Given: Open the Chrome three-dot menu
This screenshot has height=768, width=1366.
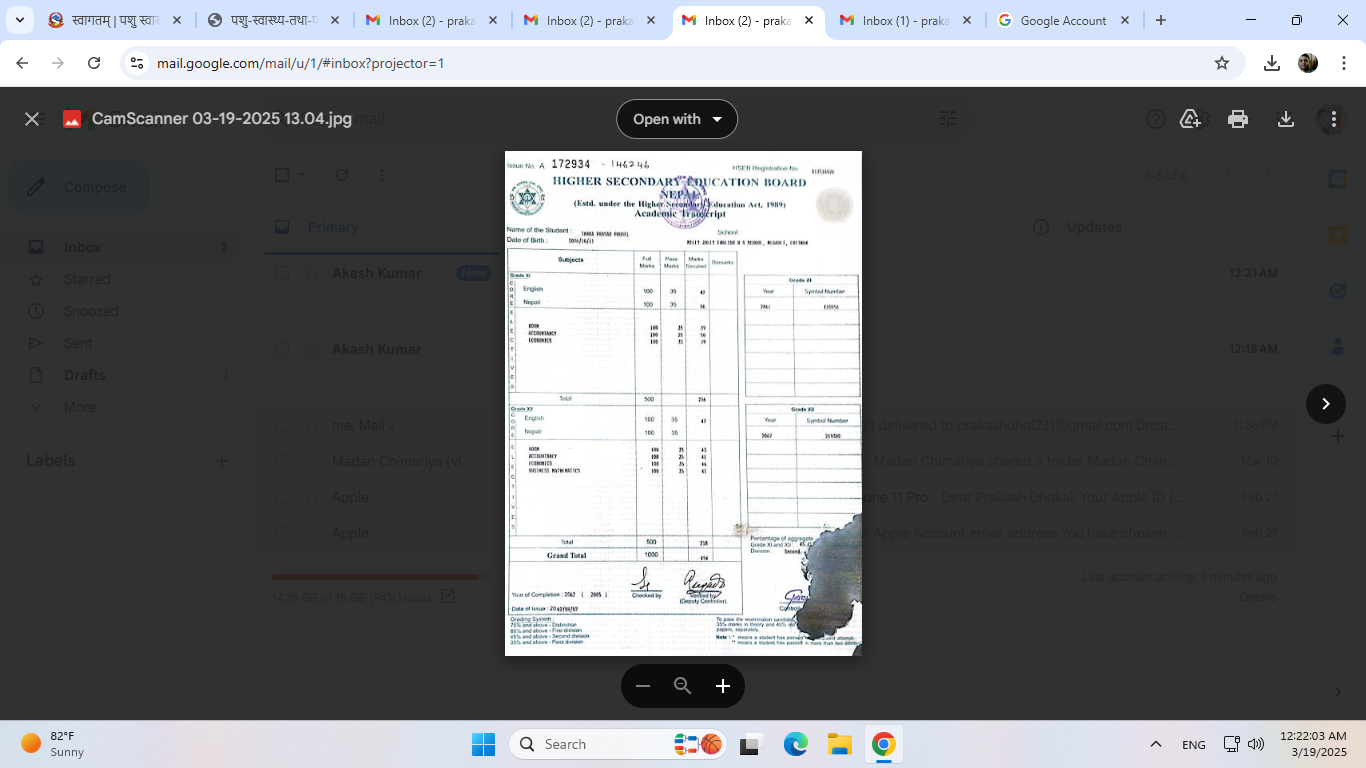Looking at the screenshot, I should click(1344, 63).
